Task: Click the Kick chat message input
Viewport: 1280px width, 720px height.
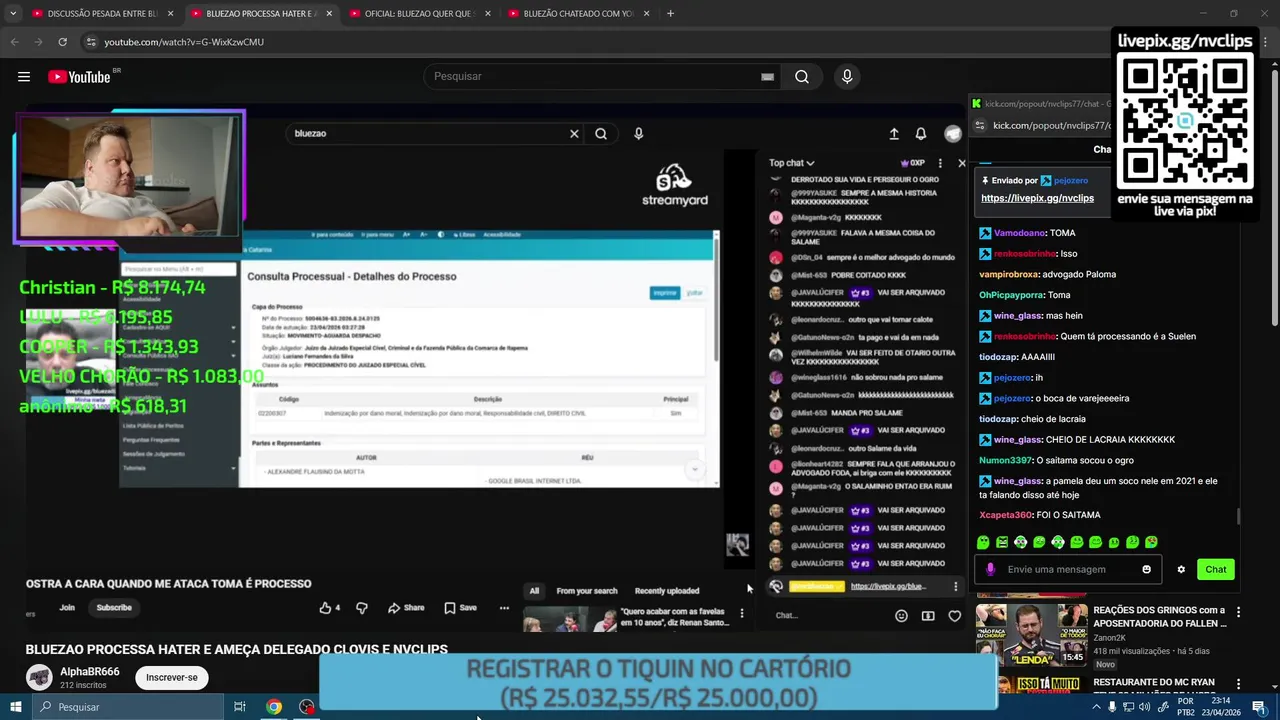Action: pyautogui.click(x=1069, y=570)
